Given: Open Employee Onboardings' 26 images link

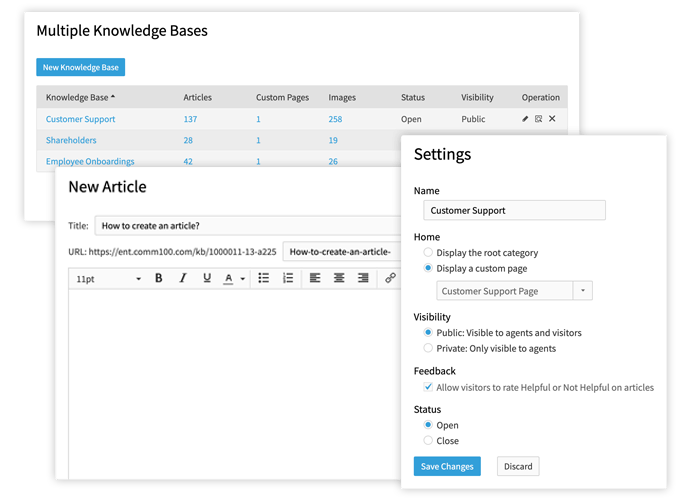Looking at the screenshot, I should point(333,161).
